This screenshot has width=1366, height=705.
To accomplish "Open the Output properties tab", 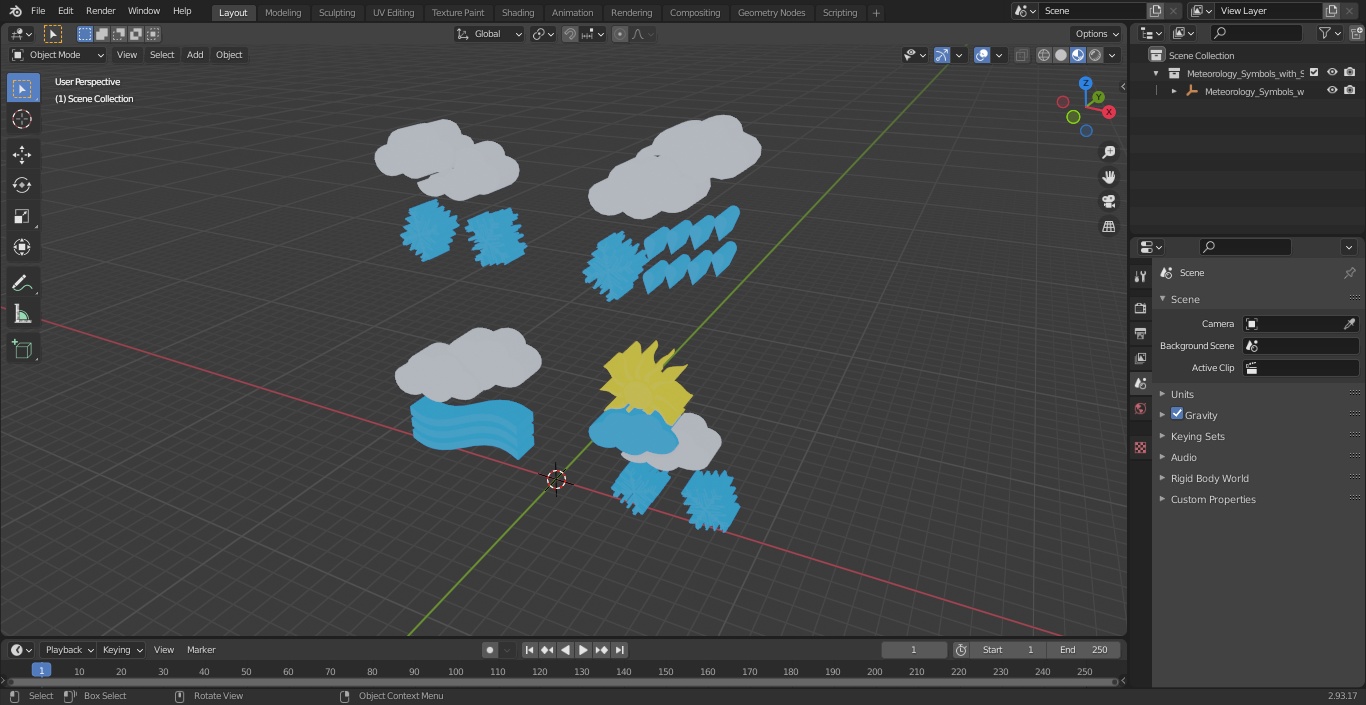I will pyautogui.click(x=1140, y=333).
